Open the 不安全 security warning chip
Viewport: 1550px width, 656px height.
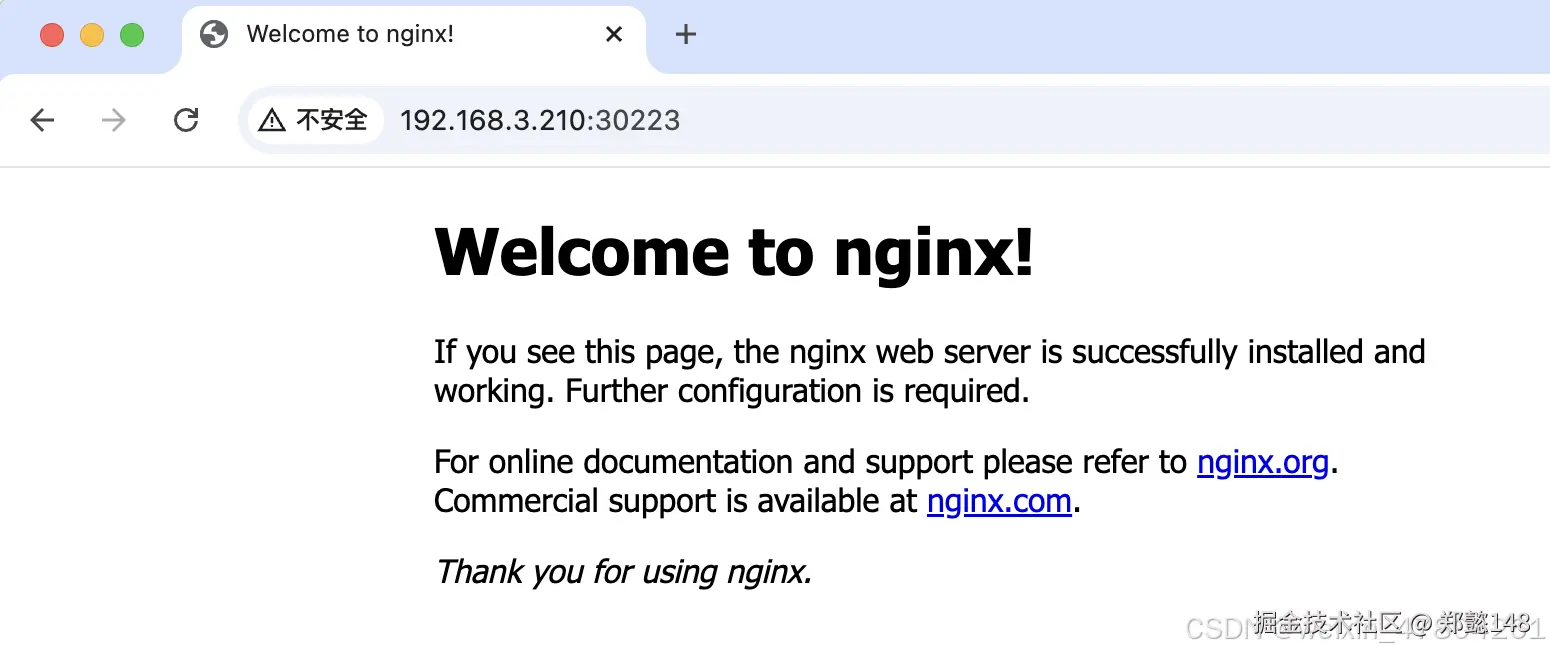coord(315,121)
